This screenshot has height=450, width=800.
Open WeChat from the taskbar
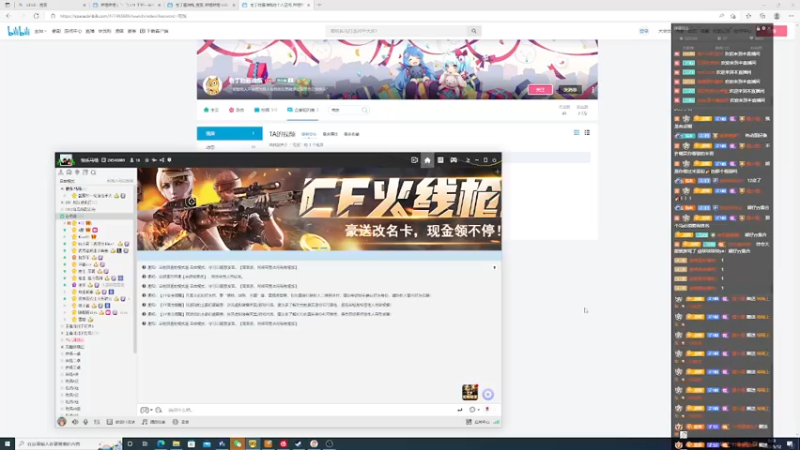click(237, 444)
